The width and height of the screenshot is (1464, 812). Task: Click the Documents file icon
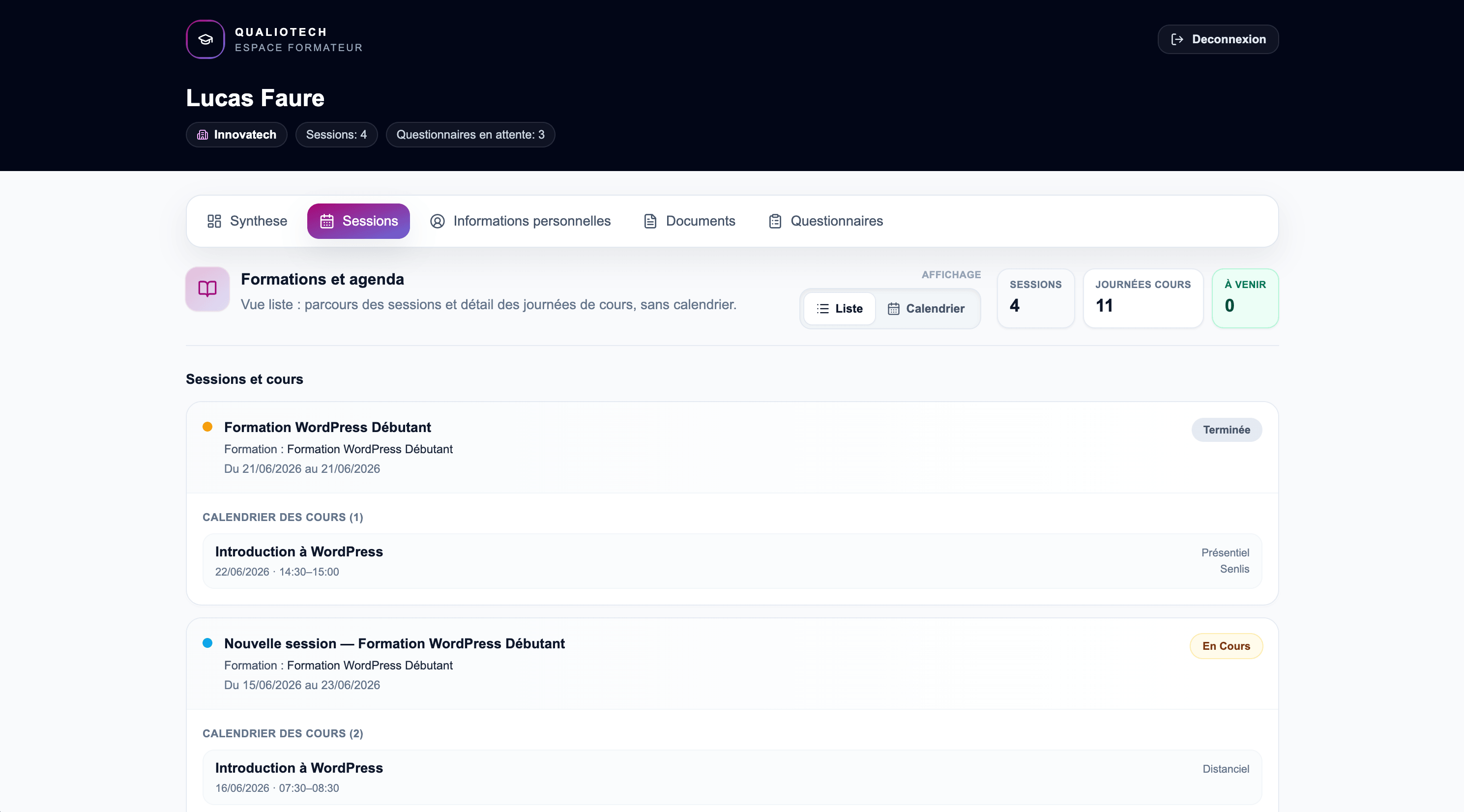click(650, 221)
